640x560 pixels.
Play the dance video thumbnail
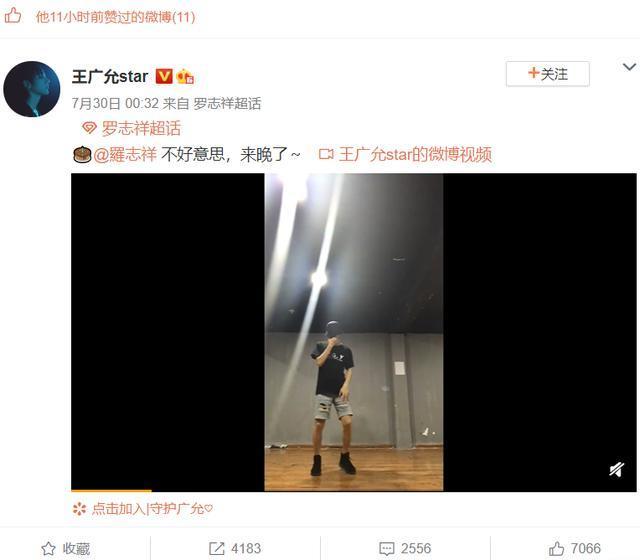coord(353,332)
